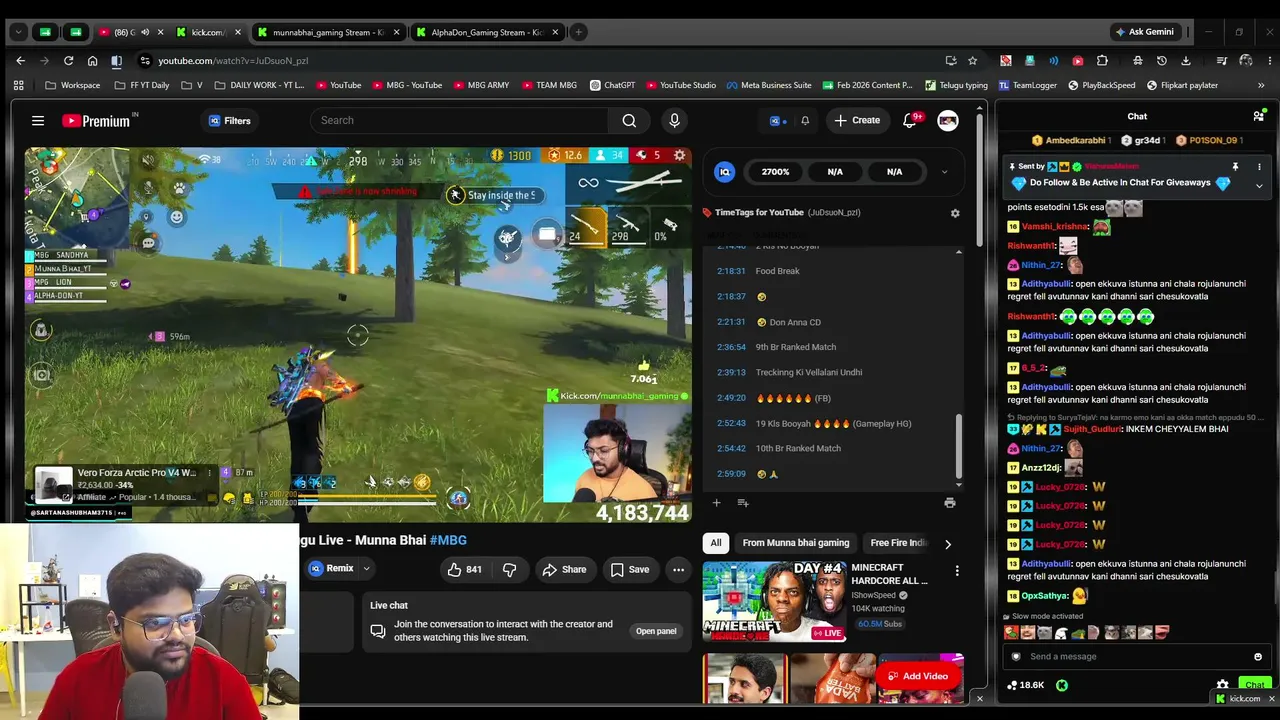Select the Free Fire India chip
The height and width of the screenshot is (720, 1280).
point(899,544)
